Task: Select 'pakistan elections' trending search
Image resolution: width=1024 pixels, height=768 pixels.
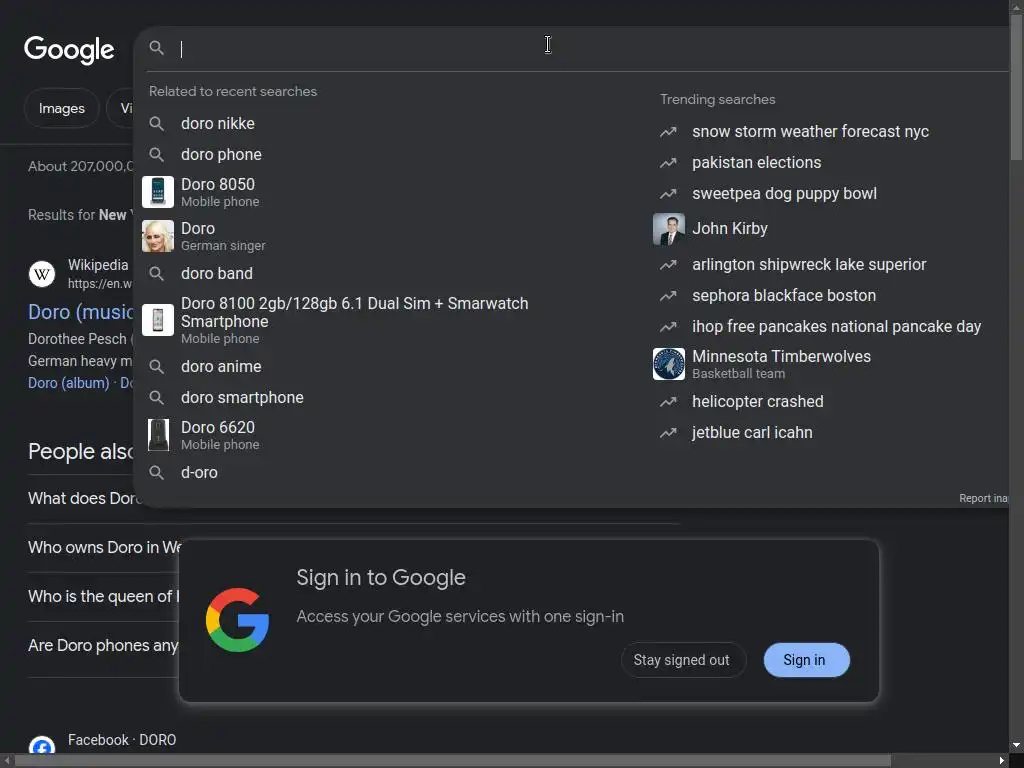Action: 756,163
